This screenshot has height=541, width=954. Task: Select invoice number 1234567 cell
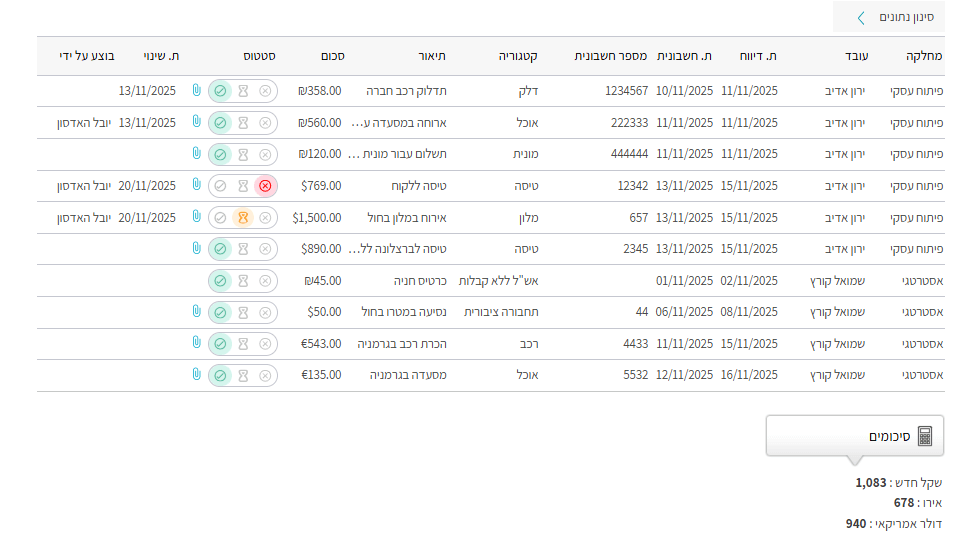(x=626, y=91)
